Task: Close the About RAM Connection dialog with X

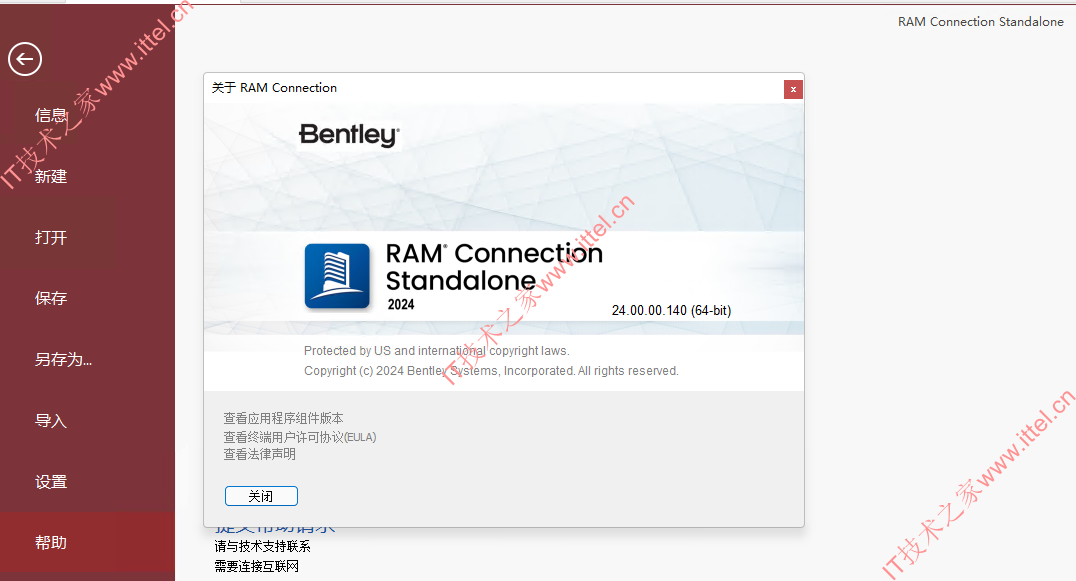Action: click(x=793, y=89)
